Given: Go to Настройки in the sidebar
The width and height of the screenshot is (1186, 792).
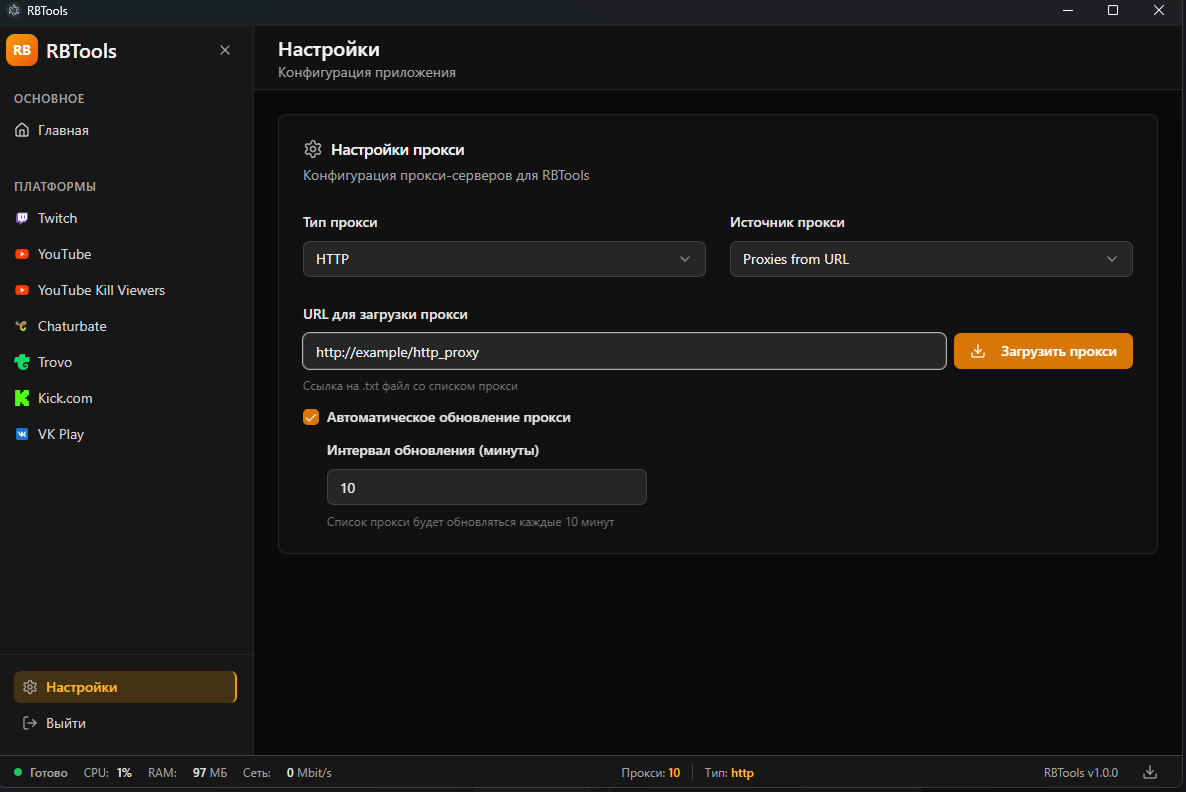Looking at the screenshot, I should (81, 687).
